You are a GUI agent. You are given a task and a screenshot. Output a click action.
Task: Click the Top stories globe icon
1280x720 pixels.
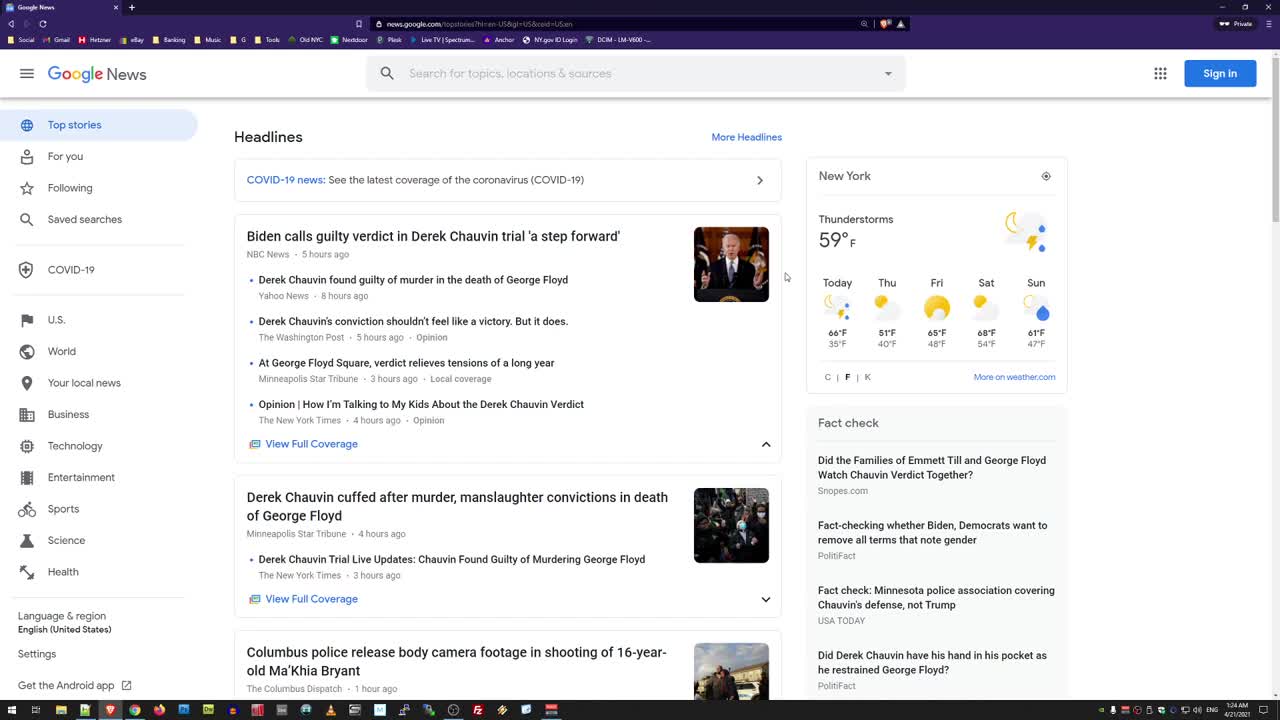(x=27, y=125)
